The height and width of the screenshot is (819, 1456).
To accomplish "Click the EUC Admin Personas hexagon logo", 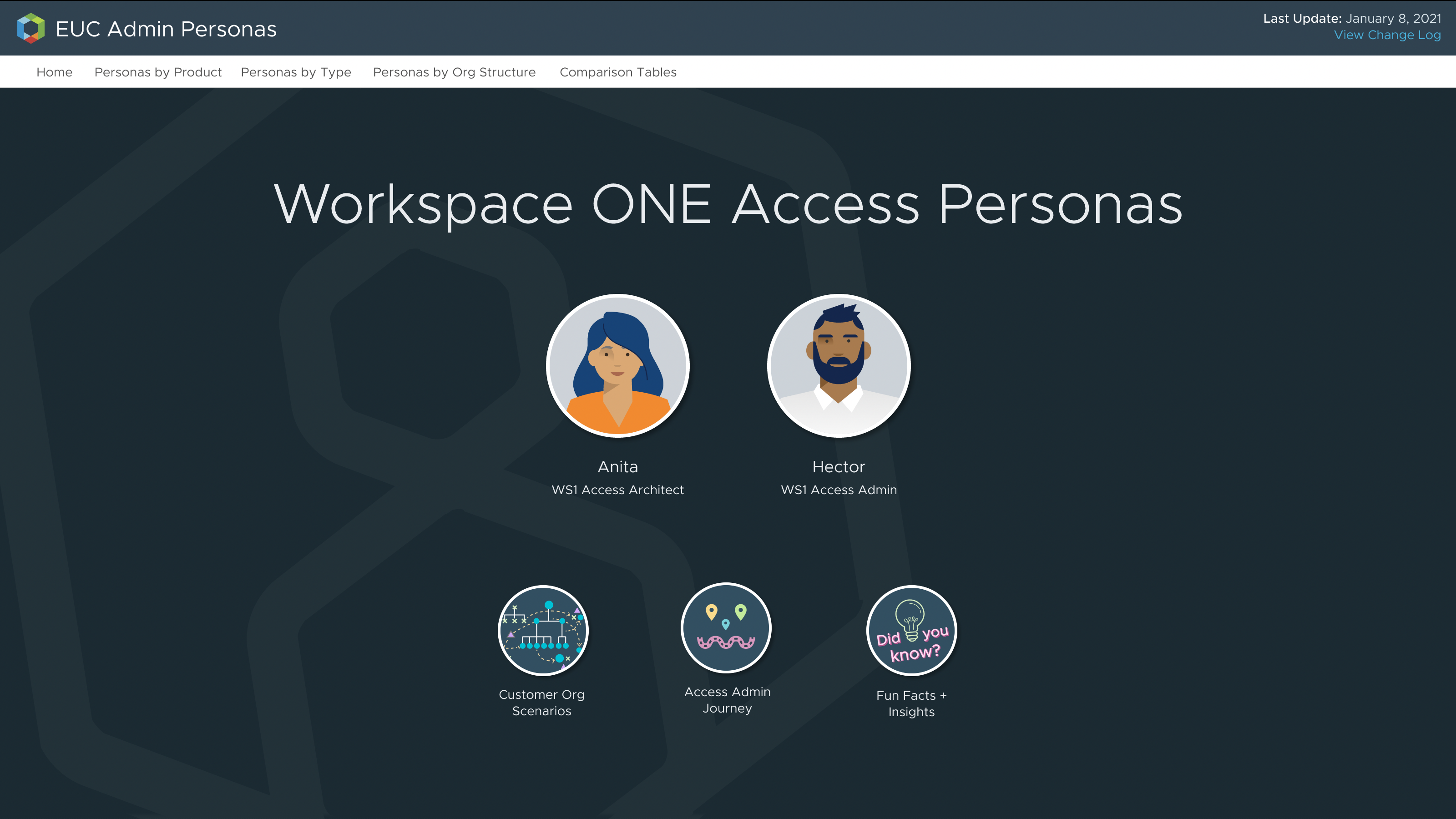I will tap(30, 28).
